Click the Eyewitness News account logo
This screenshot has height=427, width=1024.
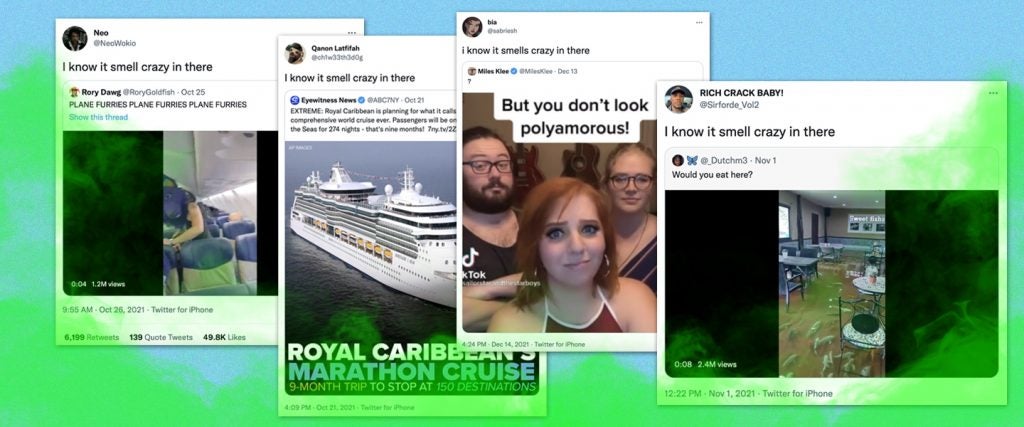[x=295, y=100]
